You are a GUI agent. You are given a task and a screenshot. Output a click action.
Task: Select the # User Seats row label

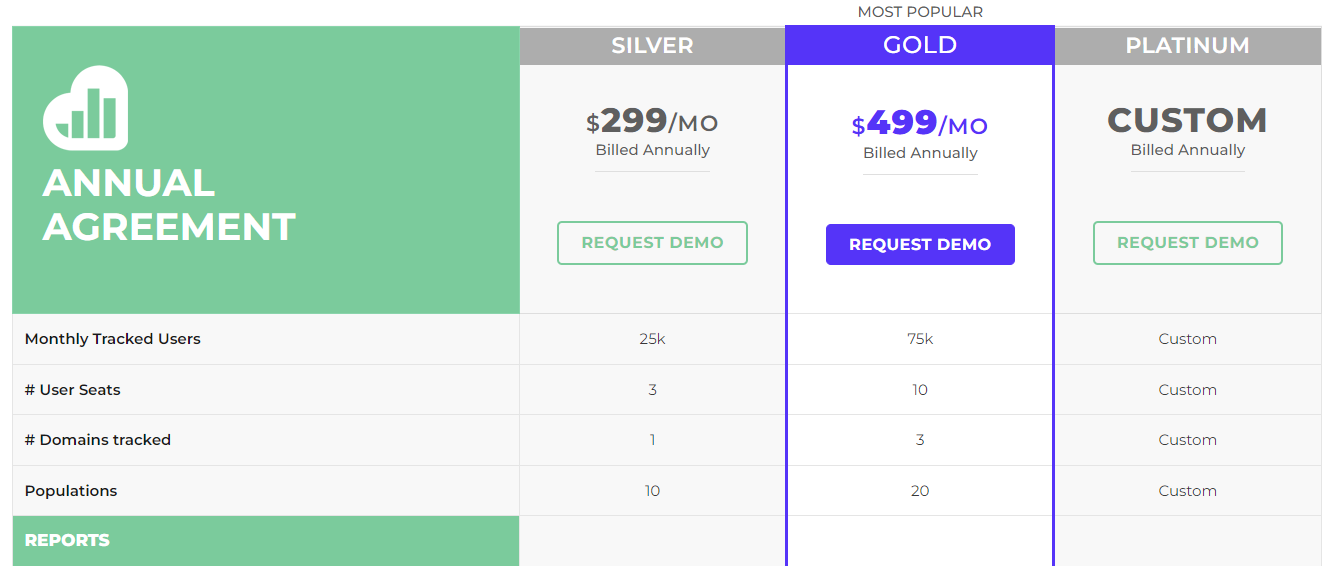click(73, 390)
